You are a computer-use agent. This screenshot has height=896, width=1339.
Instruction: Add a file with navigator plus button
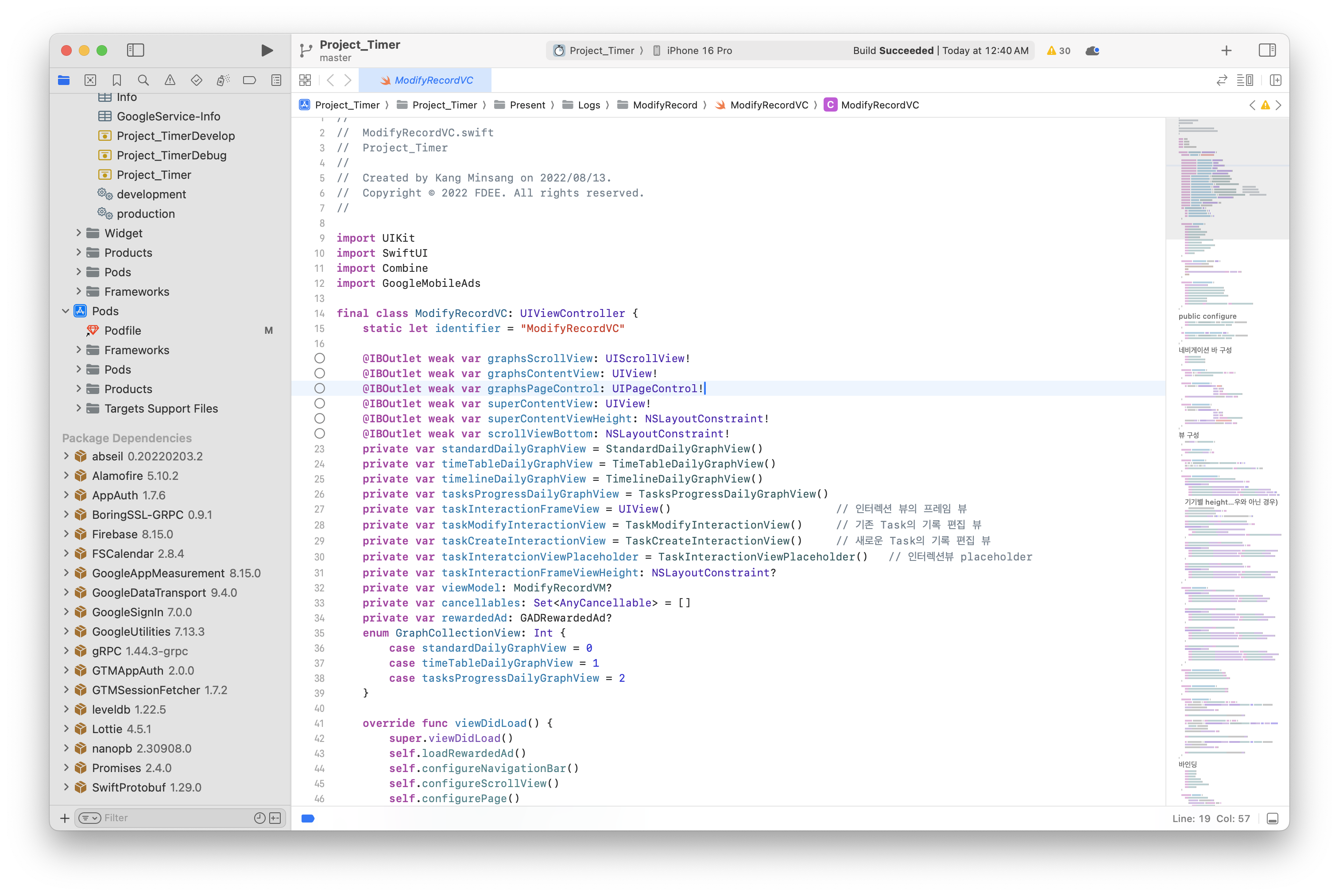coord(65,818)
